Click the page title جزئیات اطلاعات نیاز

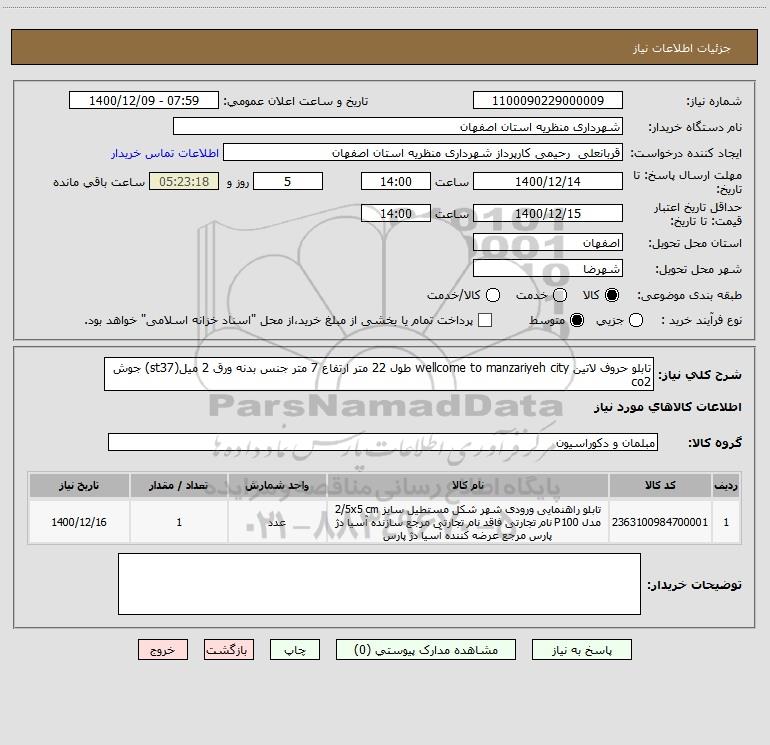[682, 48]
